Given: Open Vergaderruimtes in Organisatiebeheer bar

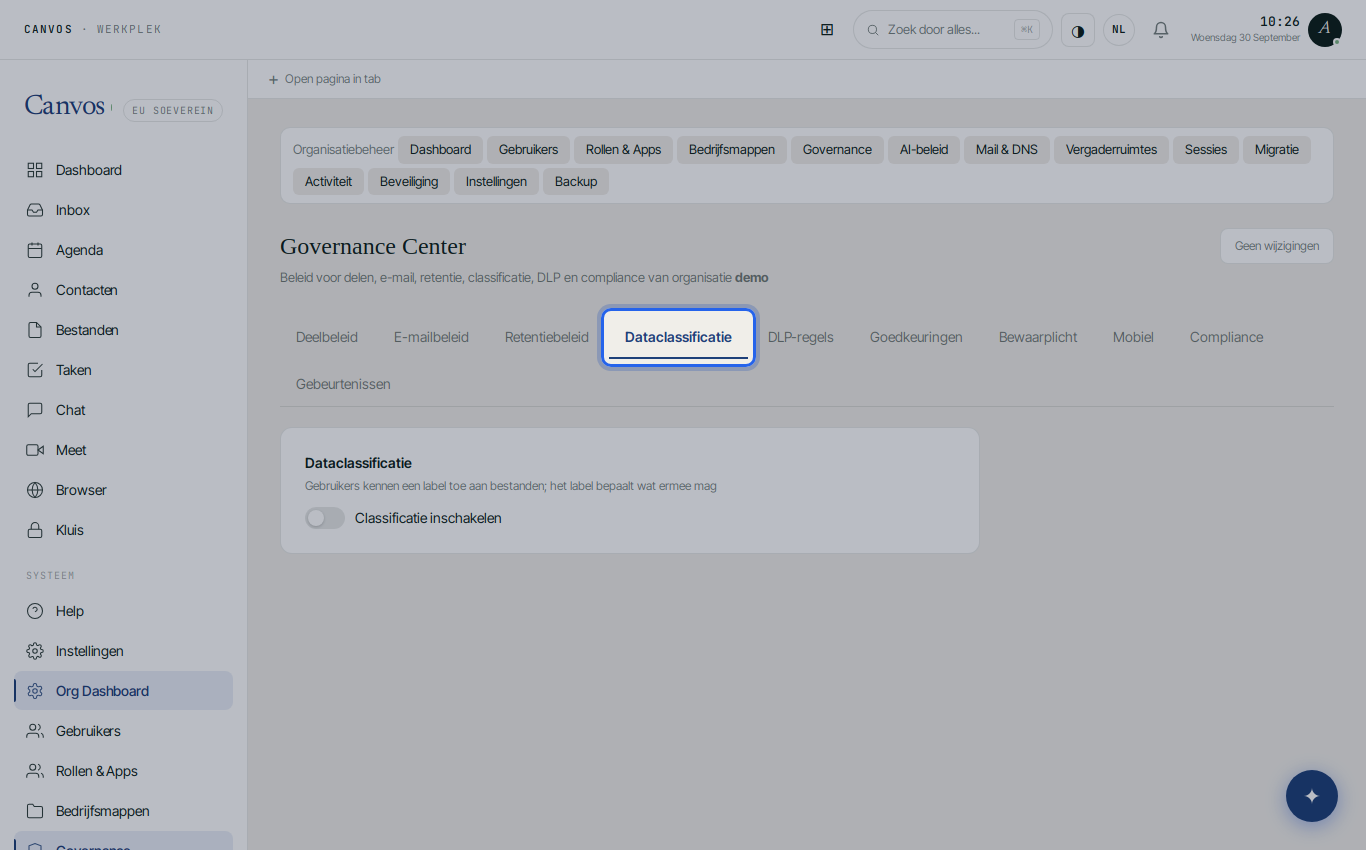Looking at the screenshot, I should (x=1111, y=150).
